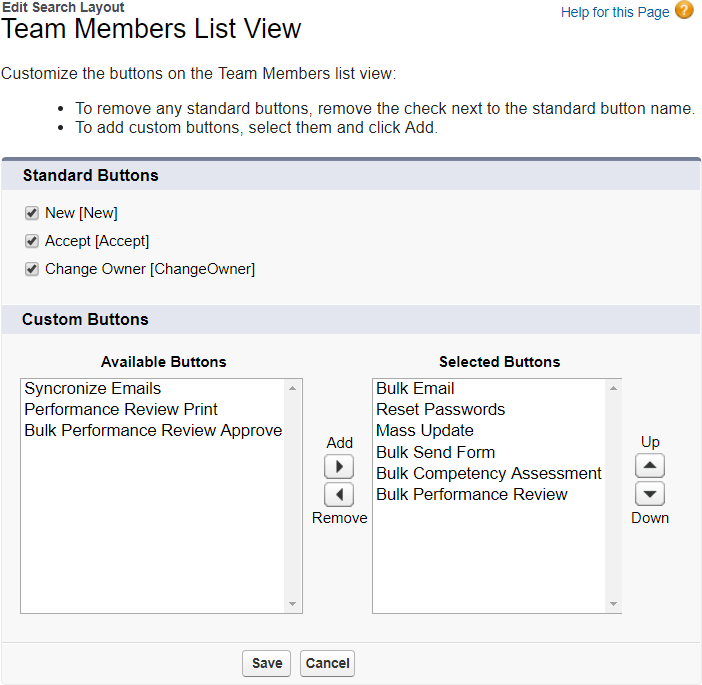Select Reset Passwords in Selected Buttons

[x=440, y=409]
